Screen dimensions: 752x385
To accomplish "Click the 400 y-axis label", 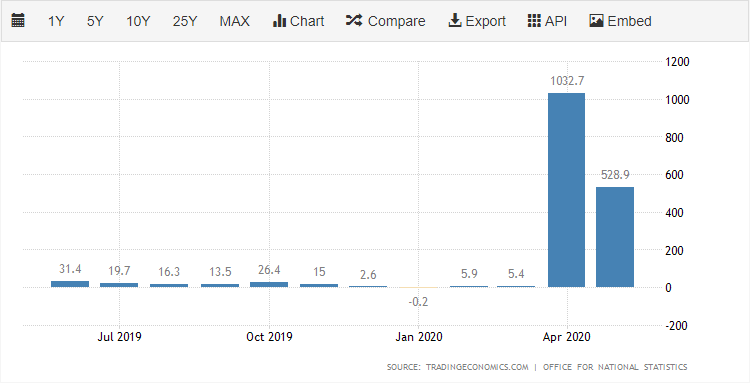I will 674,212.
